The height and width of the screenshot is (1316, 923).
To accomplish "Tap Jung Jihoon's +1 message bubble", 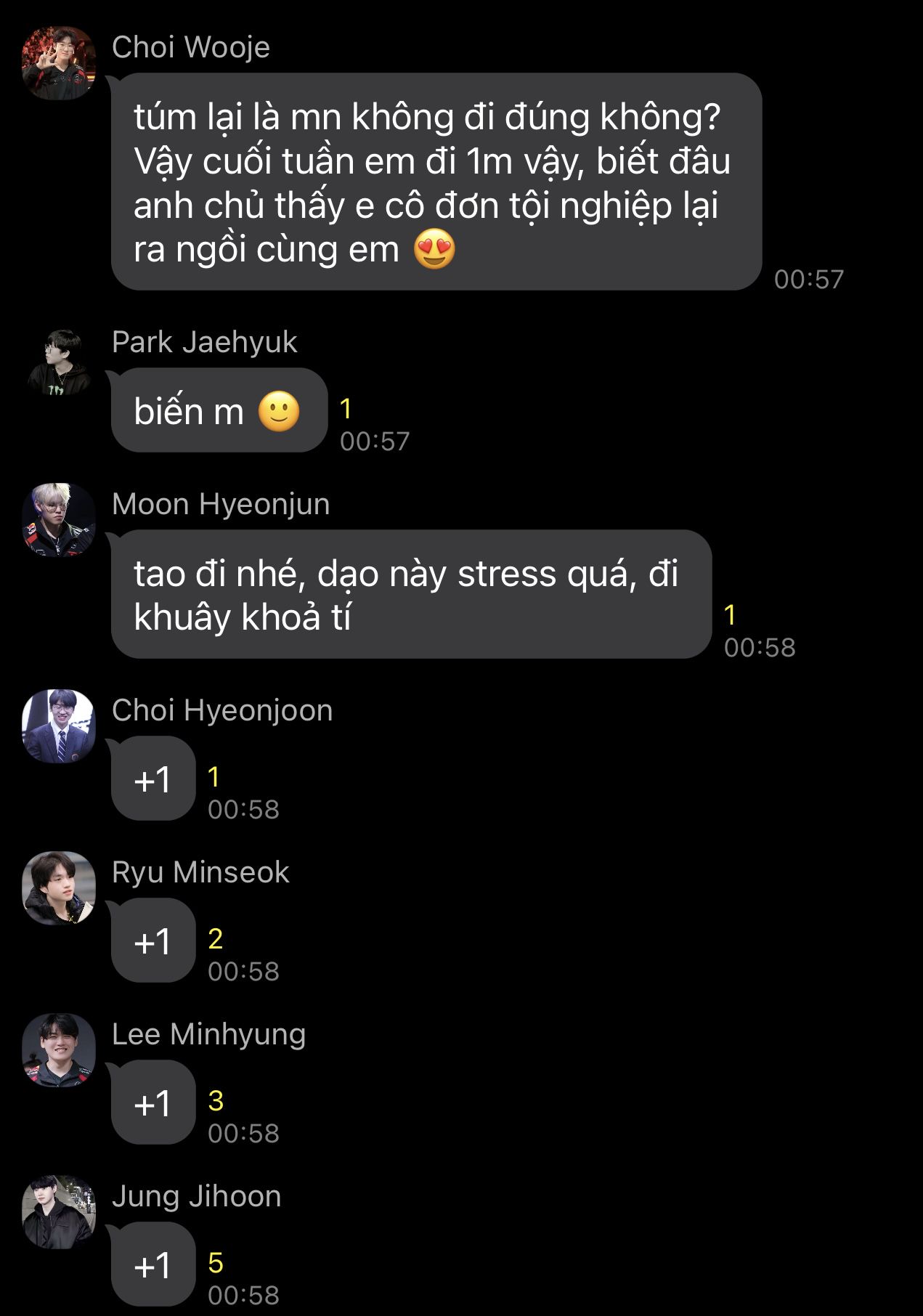I will 153,1264.
